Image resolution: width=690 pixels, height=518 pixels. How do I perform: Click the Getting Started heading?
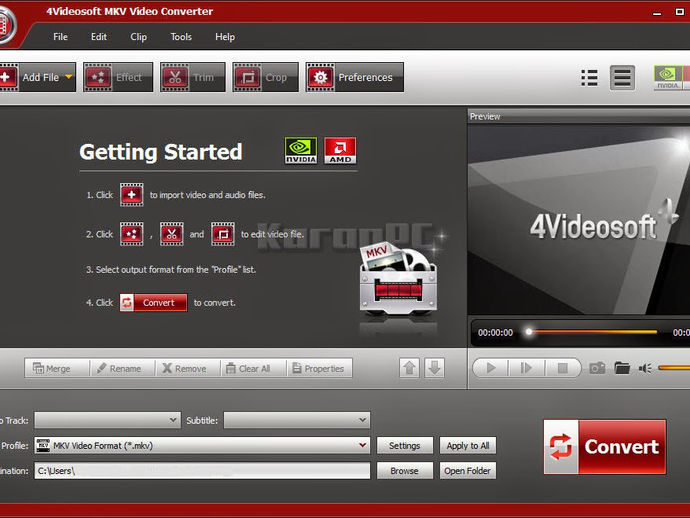[x=161, y=152]
